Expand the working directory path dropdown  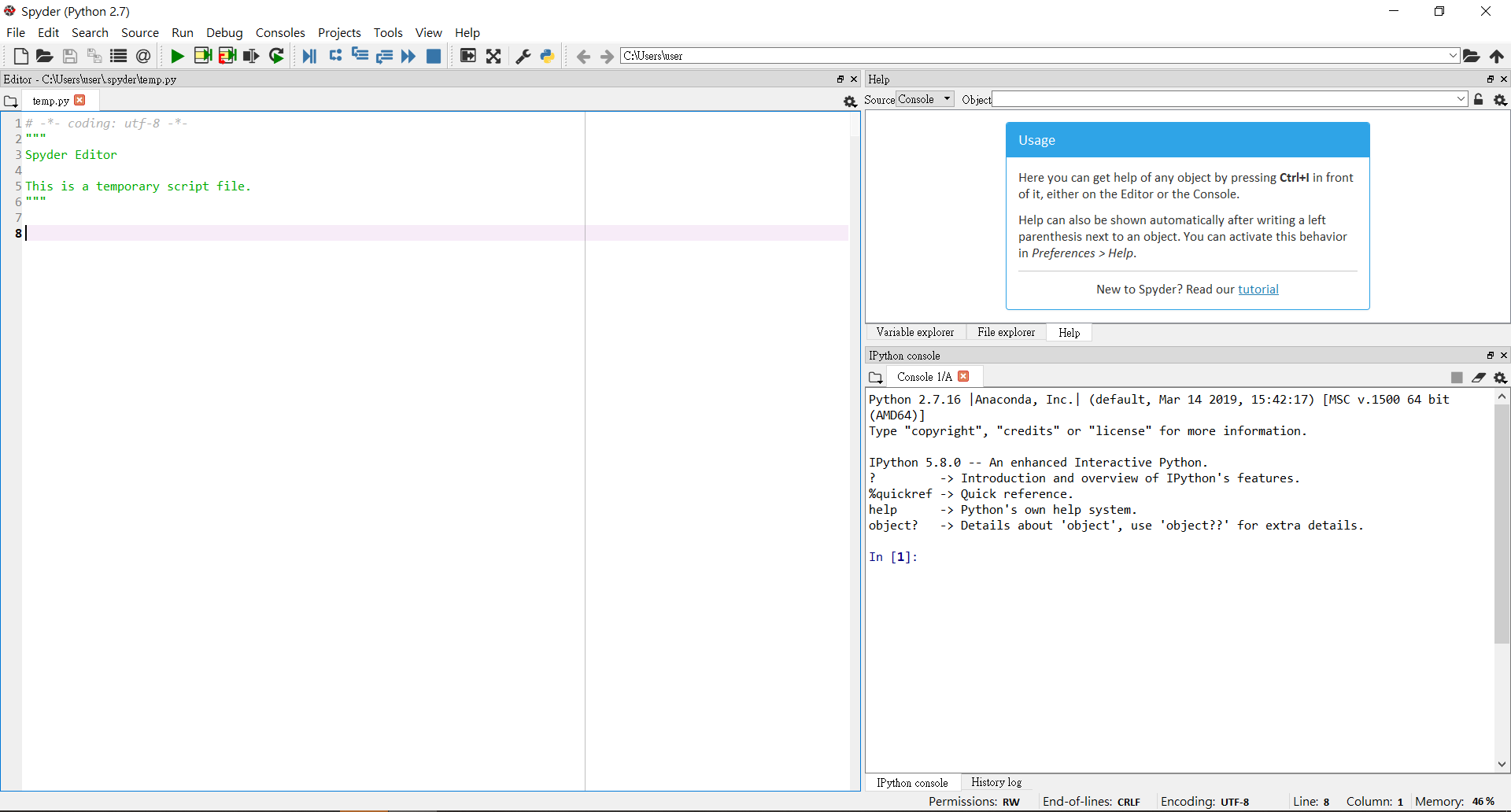point(1454,56)
